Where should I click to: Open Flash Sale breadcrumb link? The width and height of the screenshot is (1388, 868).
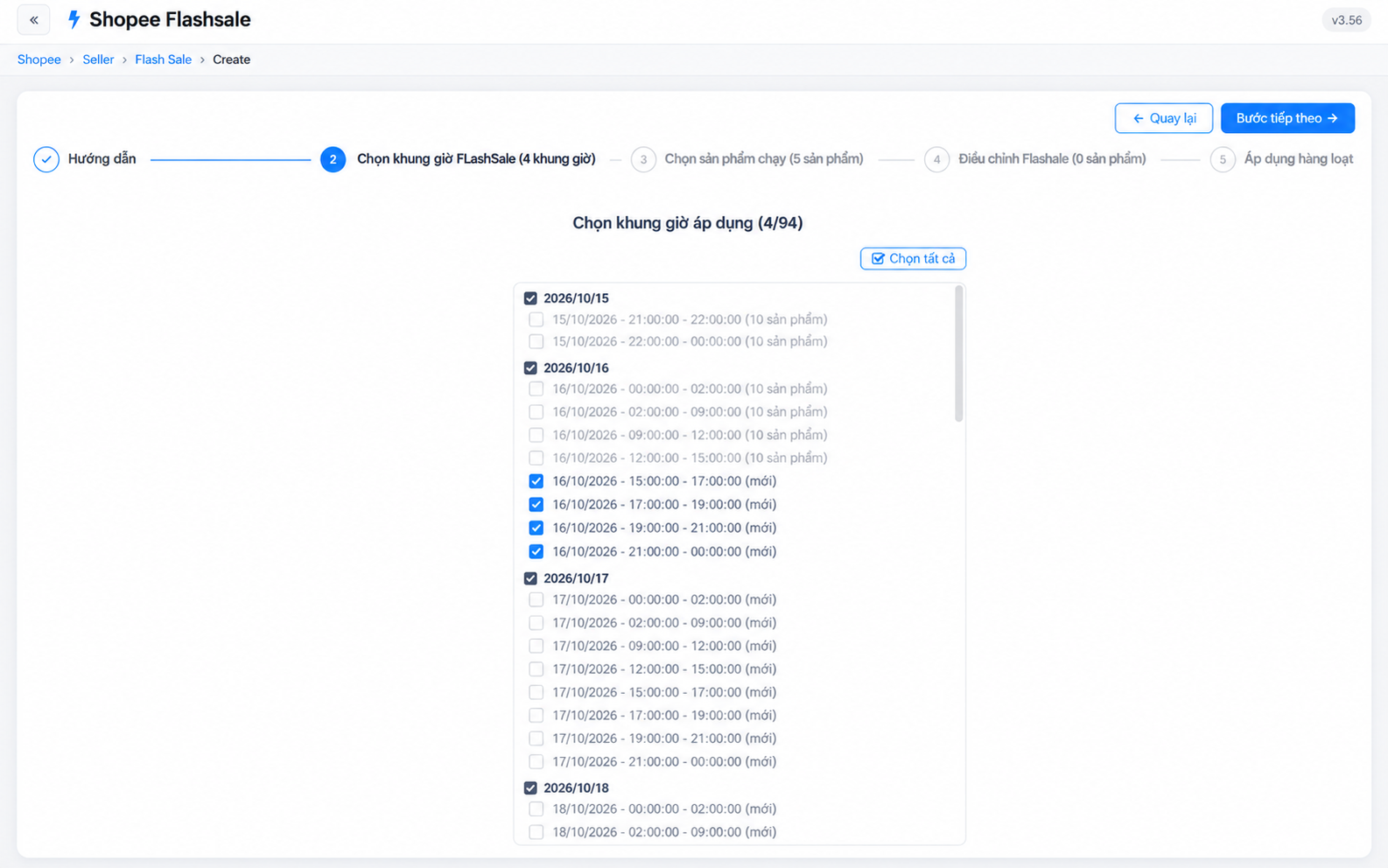[x=163, y=59]
